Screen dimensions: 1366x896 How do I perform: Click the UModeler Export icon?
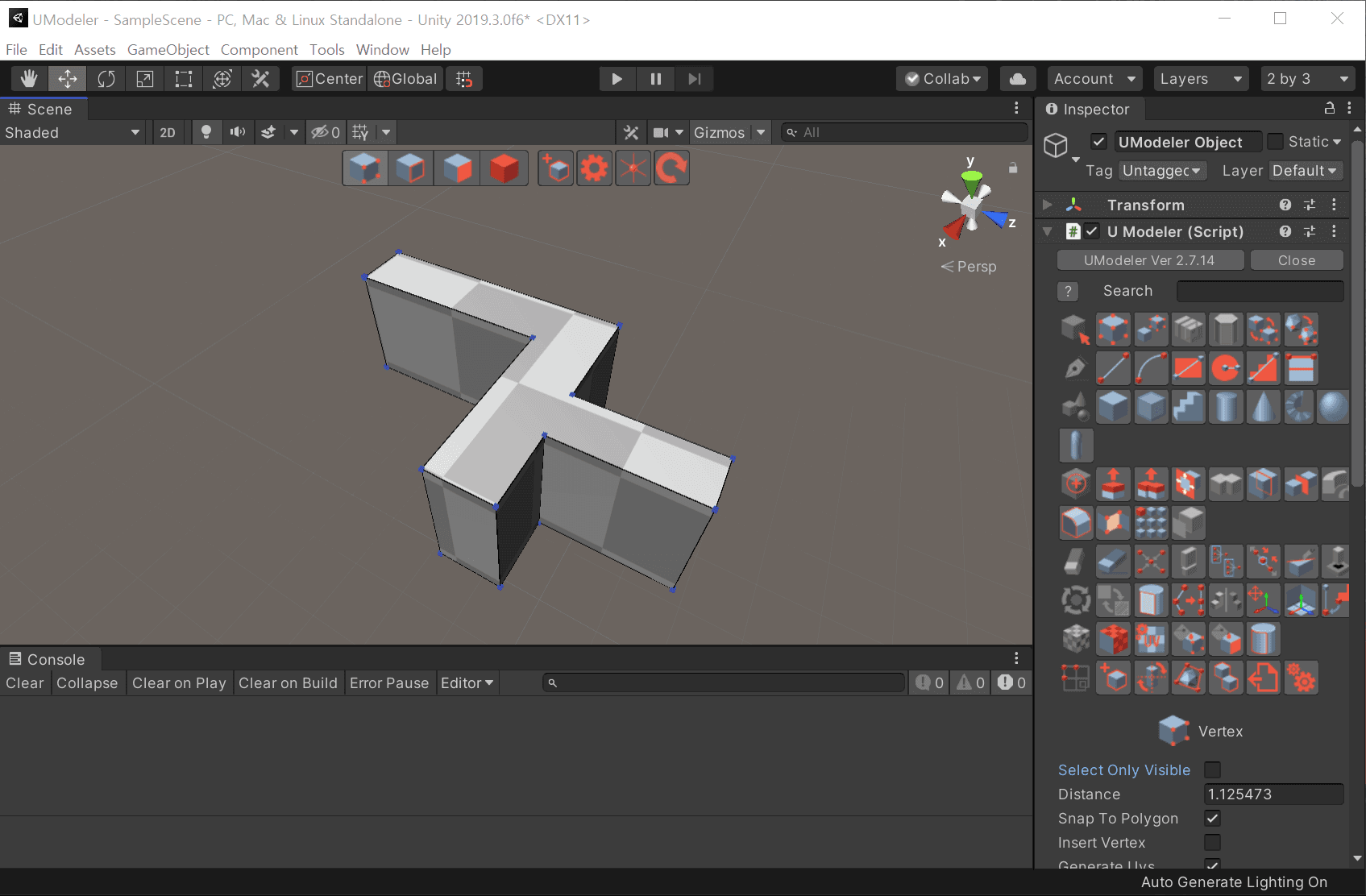[x=1264, y=678]
